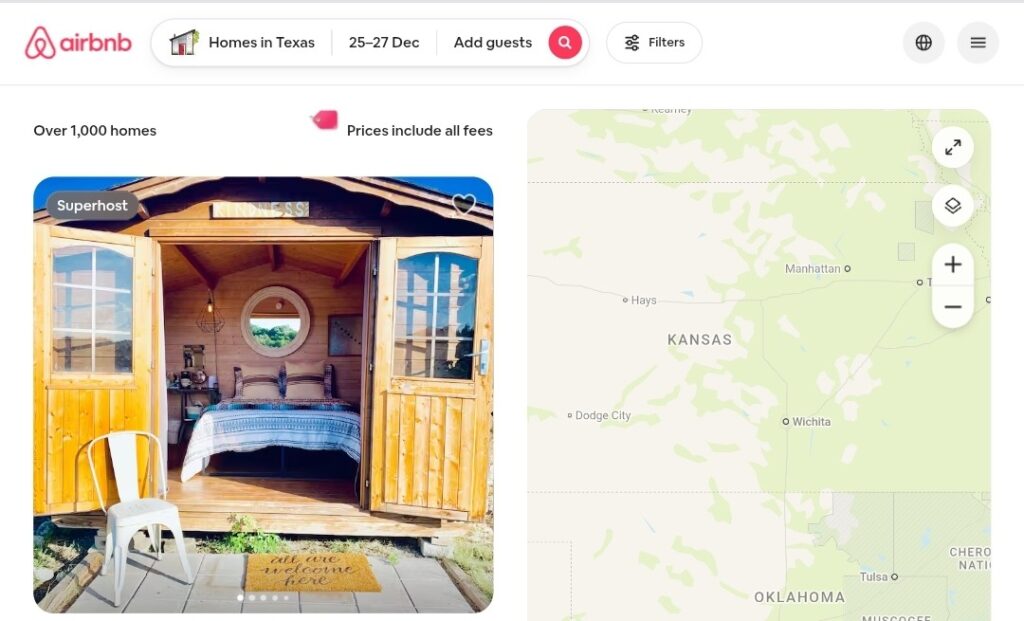Click the pink price tag icon
Viewport: 1024px width, 621px height.
click(325, 120)
